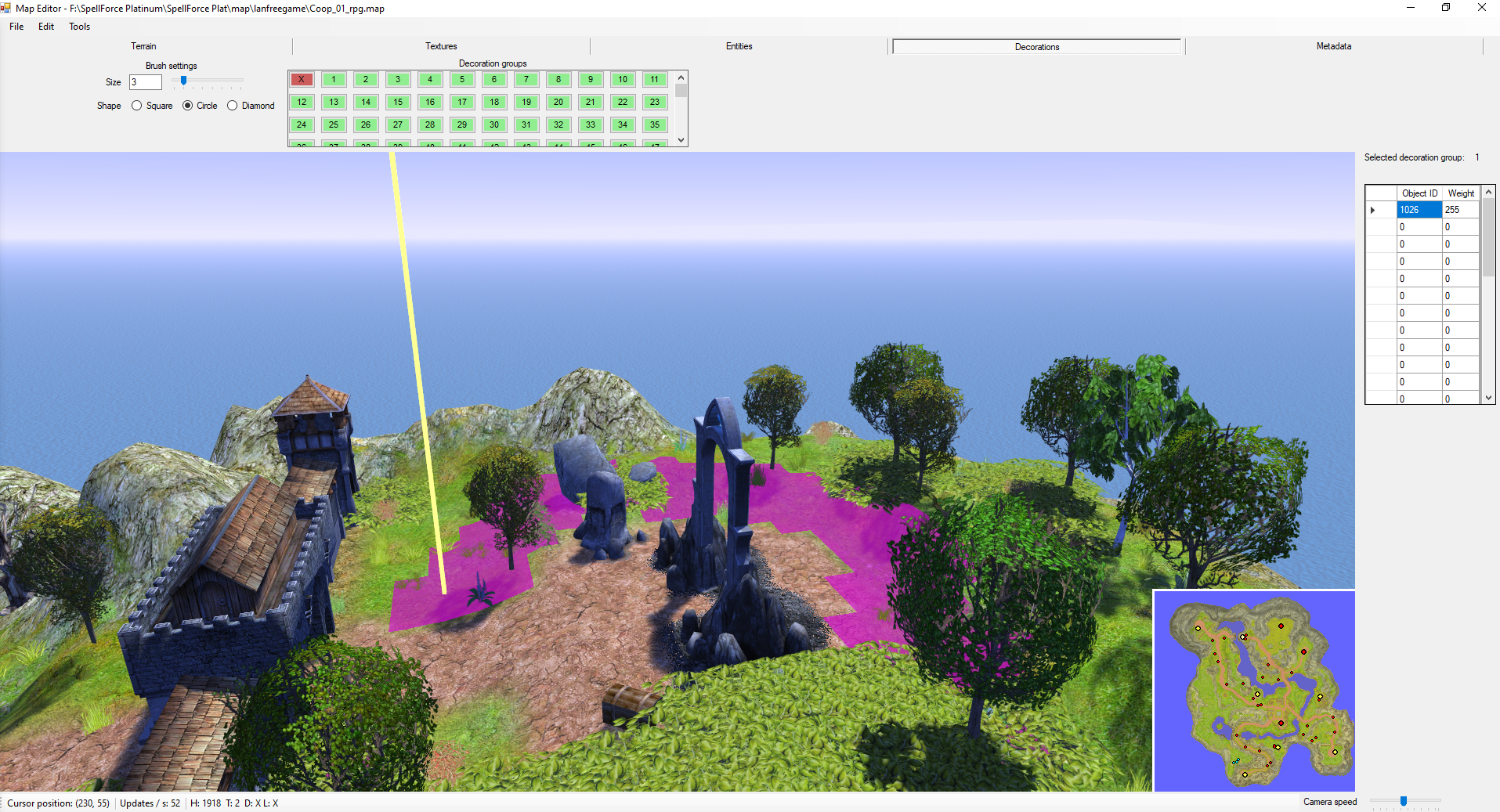The image size is (1500, 812).
Task: Click the red X decoration group button
Action: pyautogui.click(x=302, y=79)
